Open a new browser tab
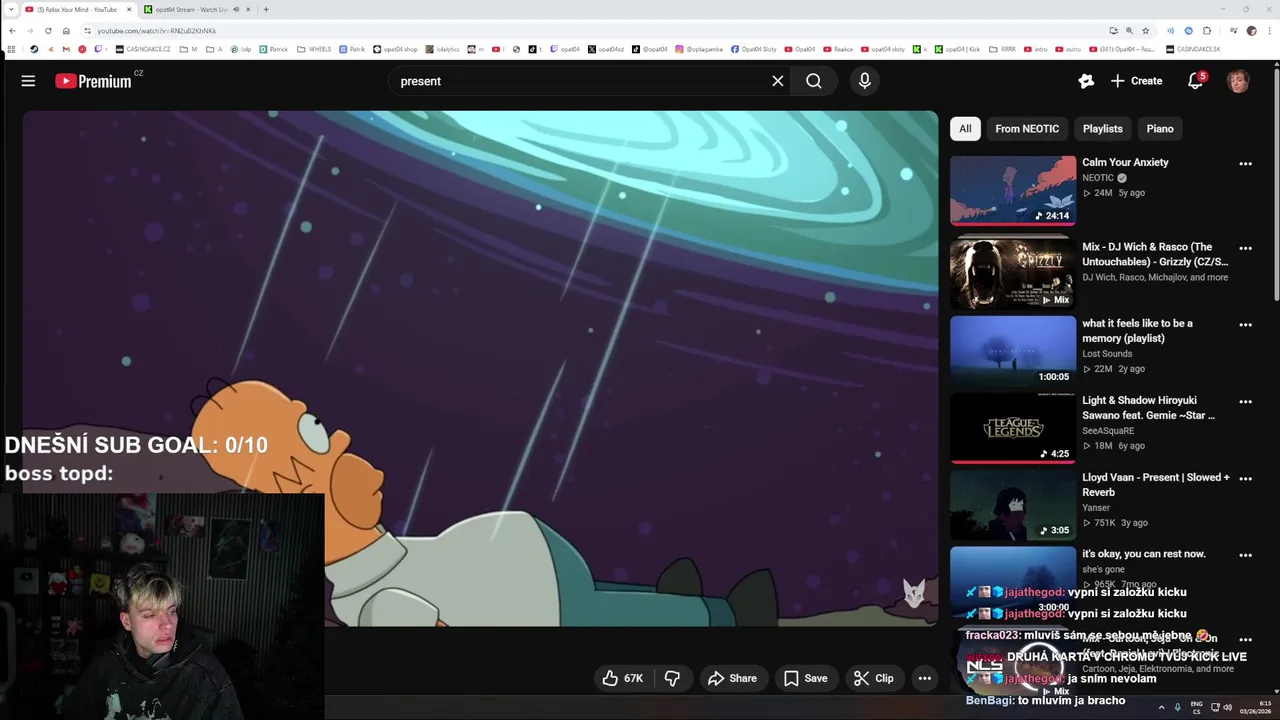Screen dimensions: 1280x720 pos(266,9)
